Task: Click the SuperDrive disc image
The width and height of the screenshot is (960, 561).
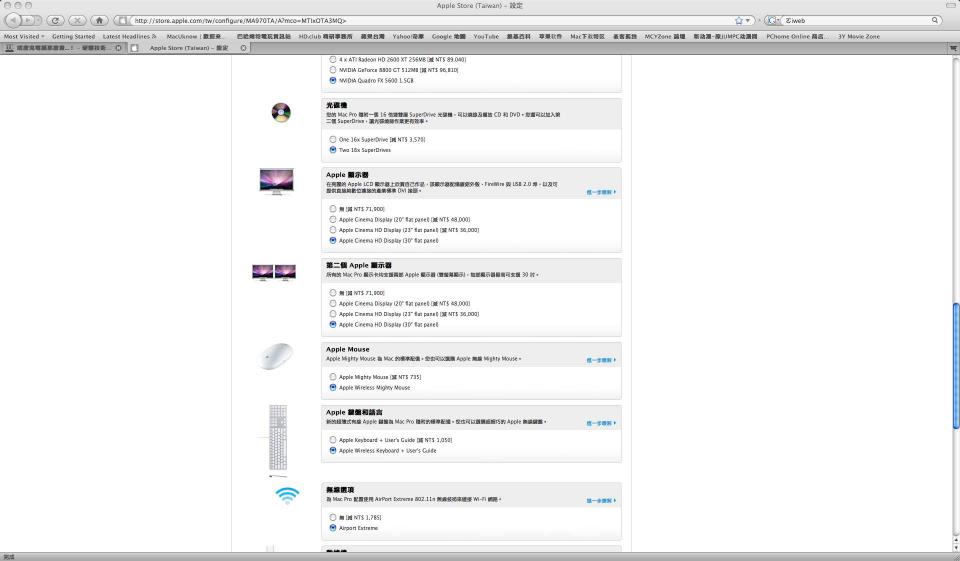Action: pyautogui.click(x=281, y=113)
